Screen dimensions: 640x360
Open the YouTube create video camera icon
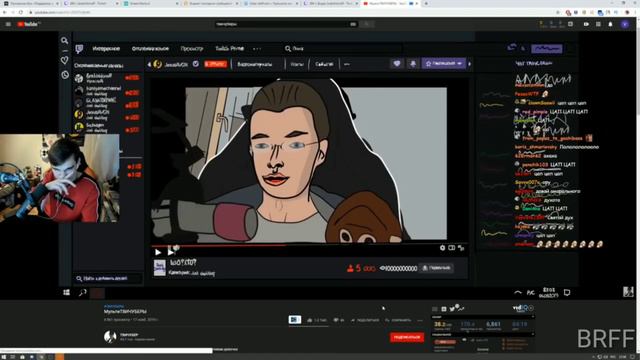click(x=586, y=24)
